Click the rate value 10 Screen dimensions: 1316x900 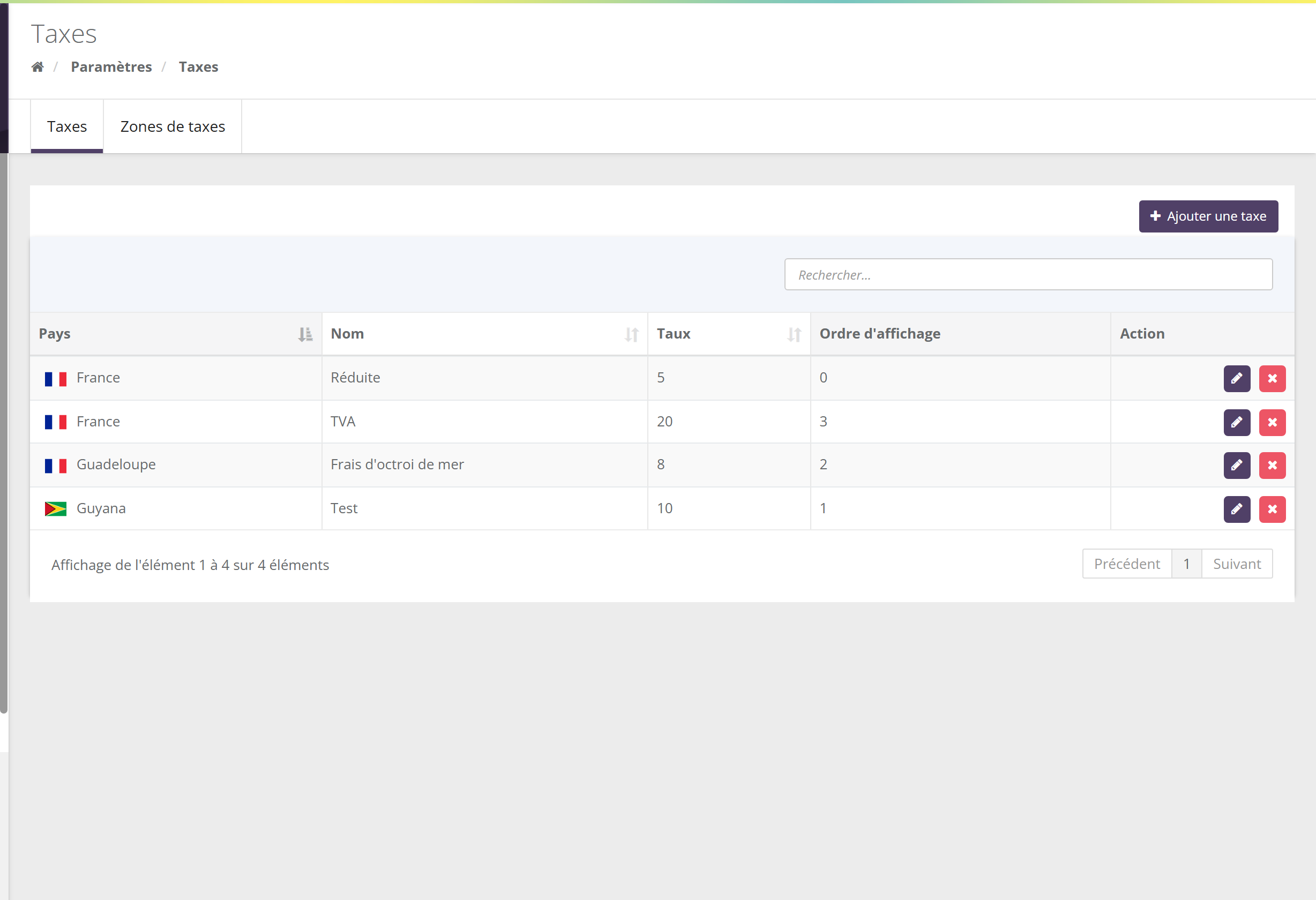click(x=665, y=508)
